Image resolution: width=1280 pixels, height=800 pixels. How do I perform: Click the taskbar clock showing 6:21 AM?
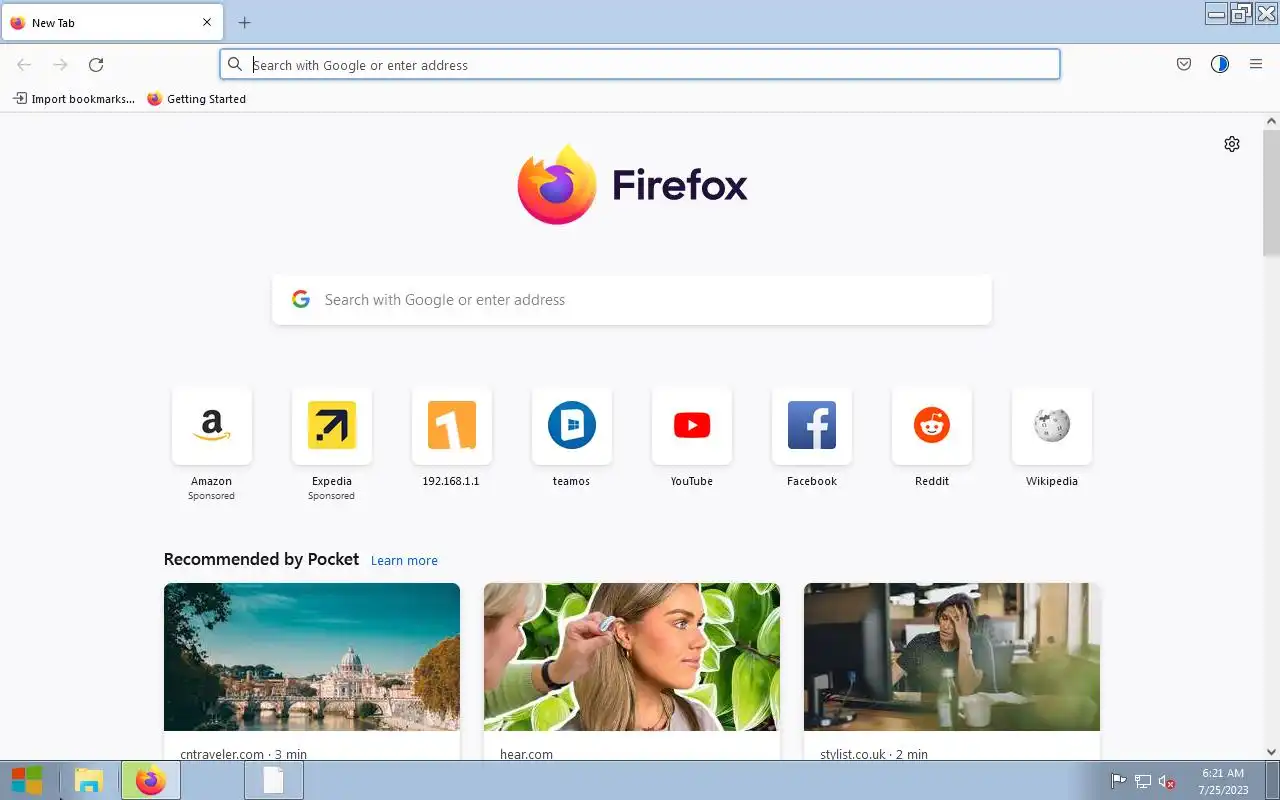click(1223, 781)
